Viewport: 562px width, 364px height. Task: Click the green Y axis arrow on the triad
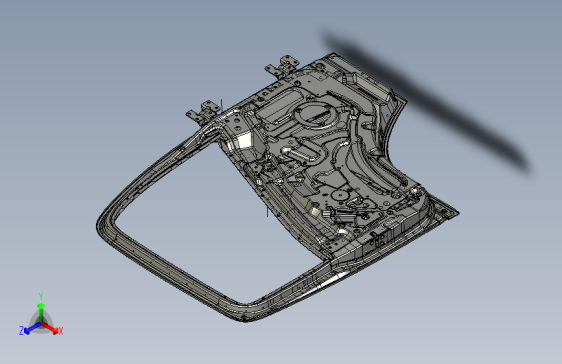41,312
